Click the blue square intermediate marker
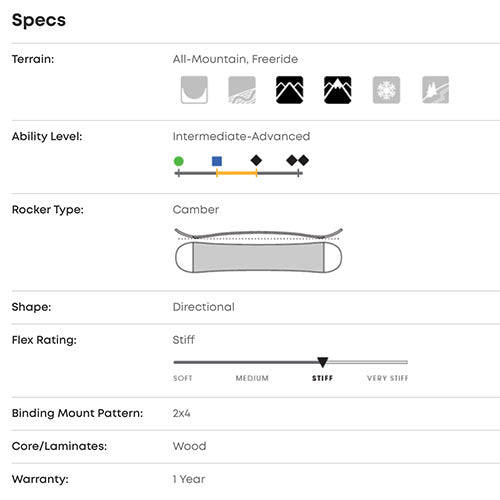Screen dimensions: 500x500 pyautogui.click(x=217, y=161)
